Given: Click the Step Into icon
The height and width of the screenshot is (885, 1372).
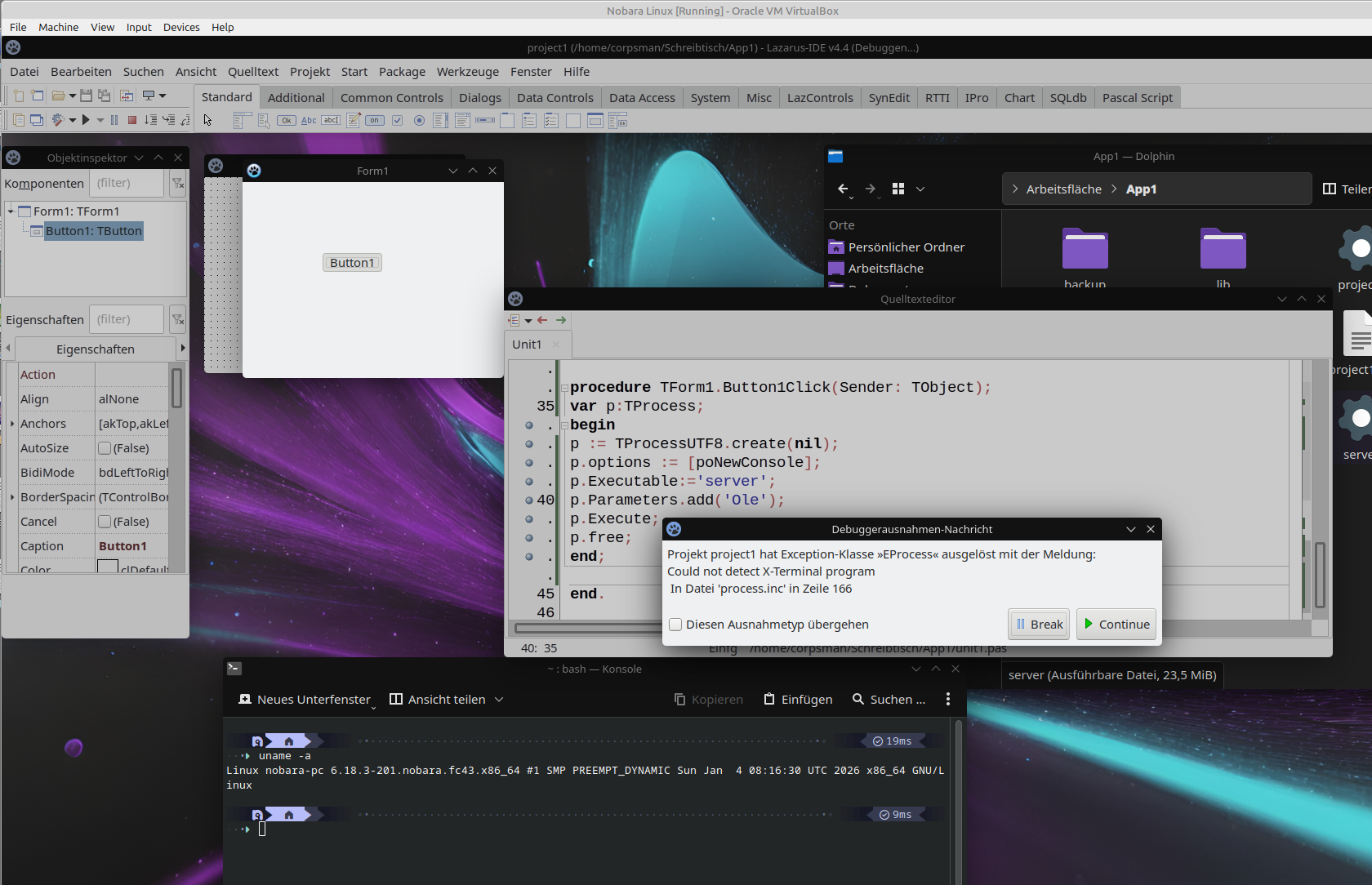Looking at the screenshot, I should pyautogui.click(x=169, y=120).
